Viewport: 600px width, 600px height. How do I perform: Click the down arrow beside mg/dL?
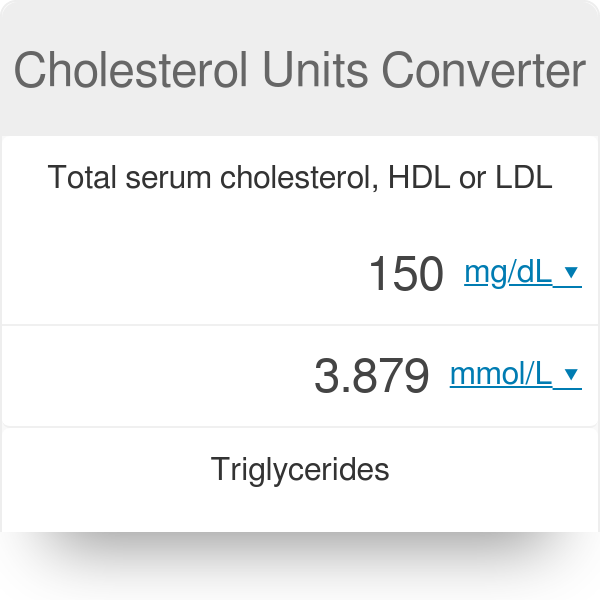click(x=572, y=273)
